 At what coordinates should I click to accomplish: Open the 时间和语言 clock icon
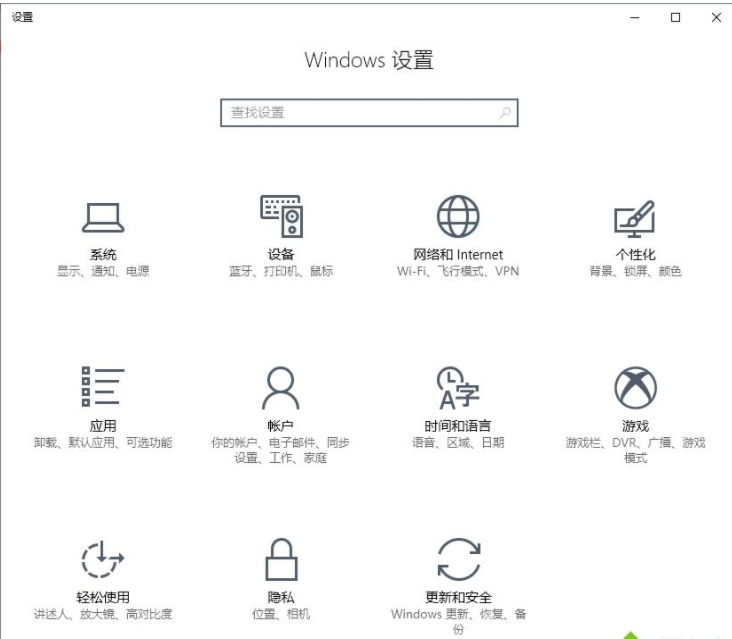(458, 388)
